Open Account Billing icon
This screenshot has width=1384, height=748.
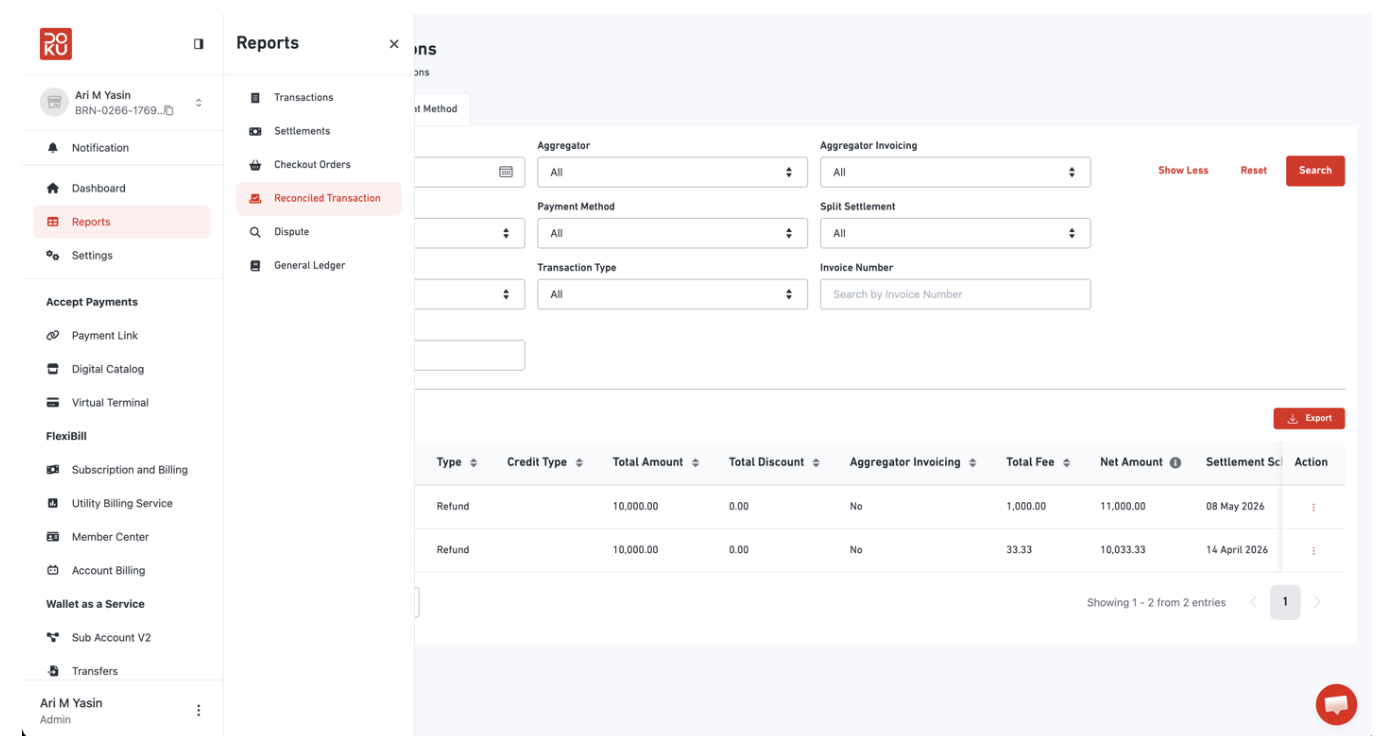[x=53, y=571]
